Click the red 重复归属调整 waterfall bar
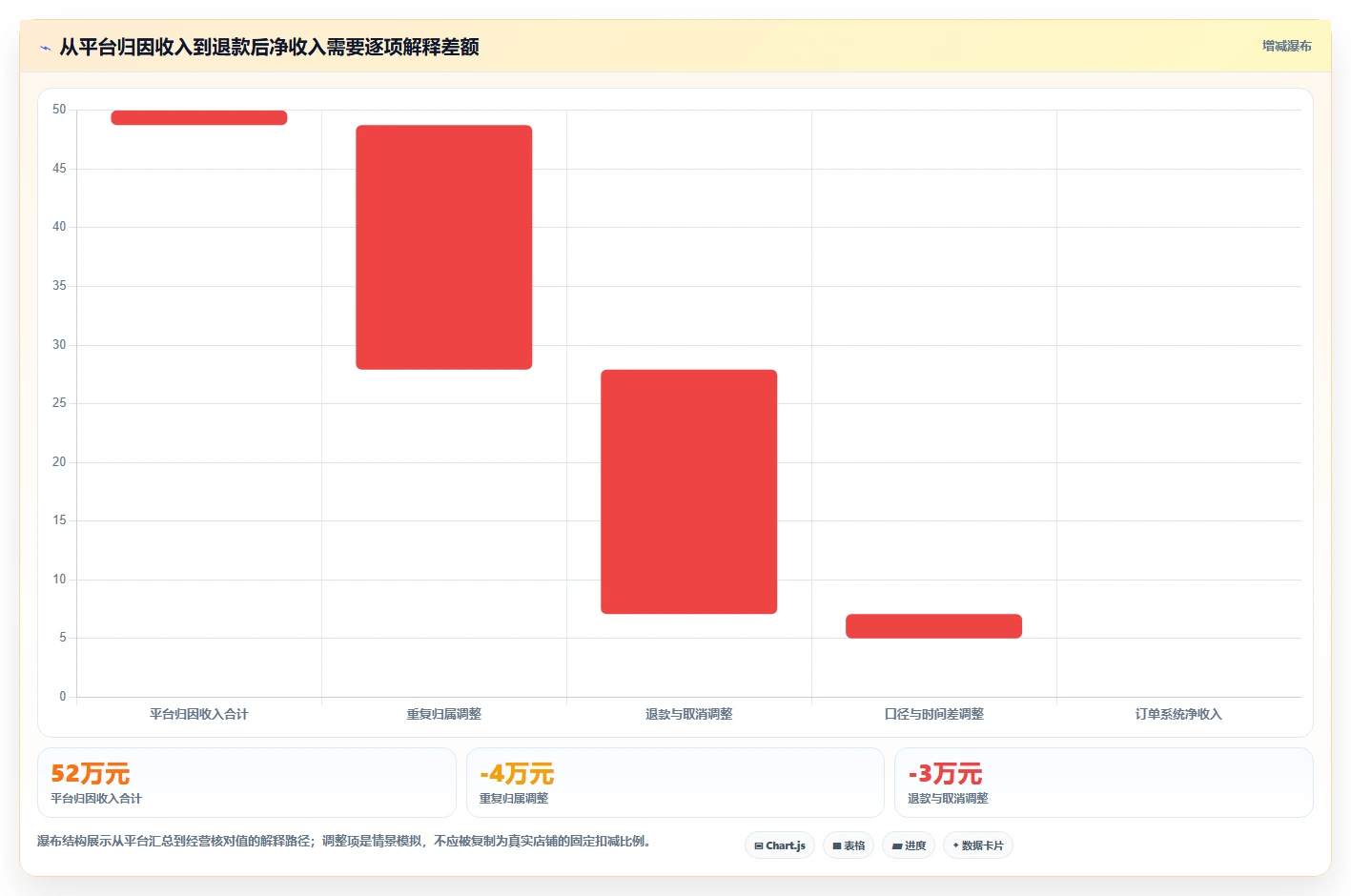 click(x=443, y=247)
